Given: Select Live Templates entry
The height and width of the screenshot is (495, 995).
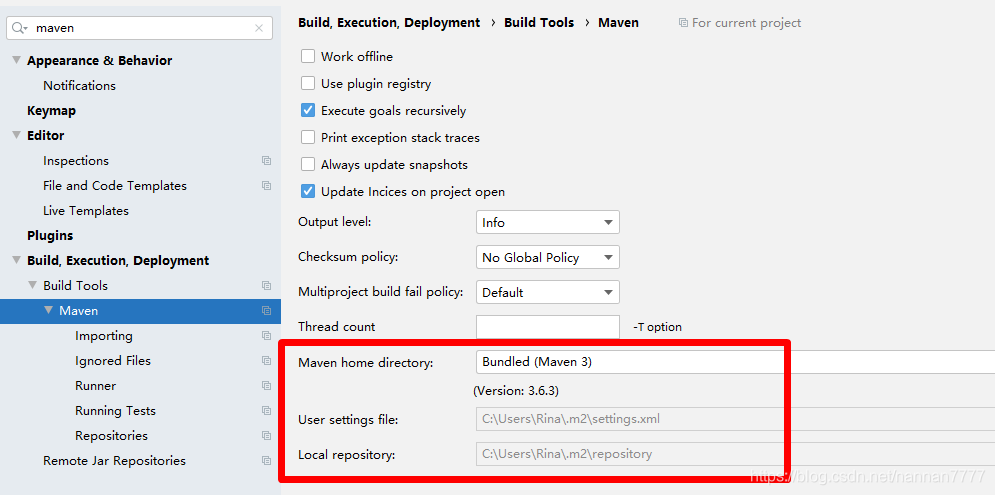Looking at the screenshot, I should click(86, 211).
